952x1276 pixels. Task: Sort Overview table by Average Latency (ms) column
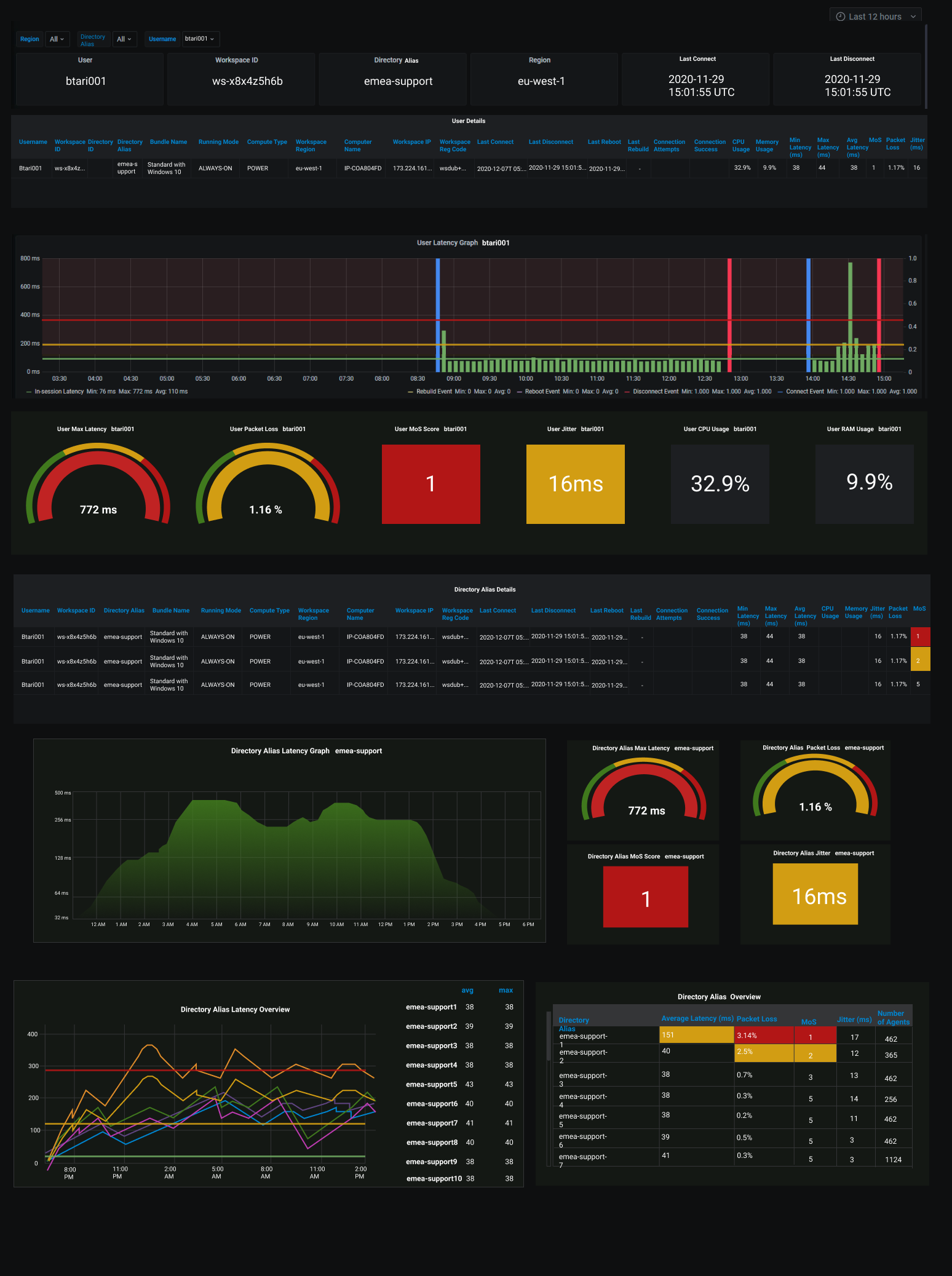coord(697,1019)
